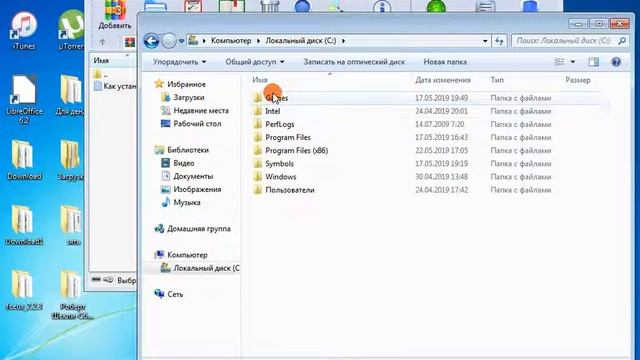Viewport: 640px width, 360px height.
Task: Click the date 14.07.2009 7:20 of PerfLogs
Action: (x=439, y=124)
